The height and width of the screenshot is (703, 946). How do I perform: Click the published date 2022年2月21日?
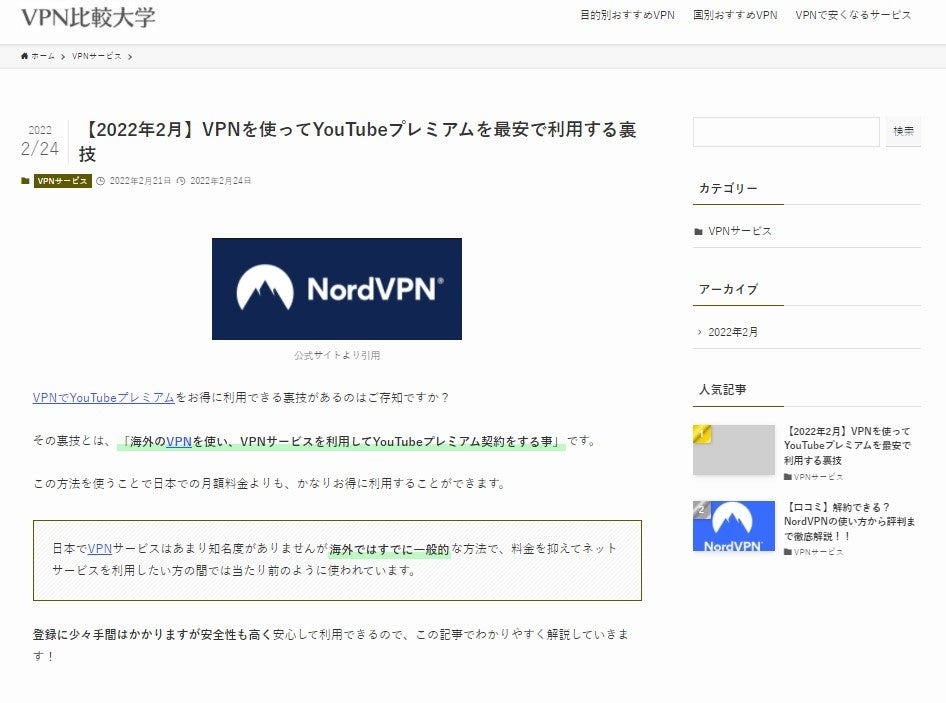pos(140,181)
